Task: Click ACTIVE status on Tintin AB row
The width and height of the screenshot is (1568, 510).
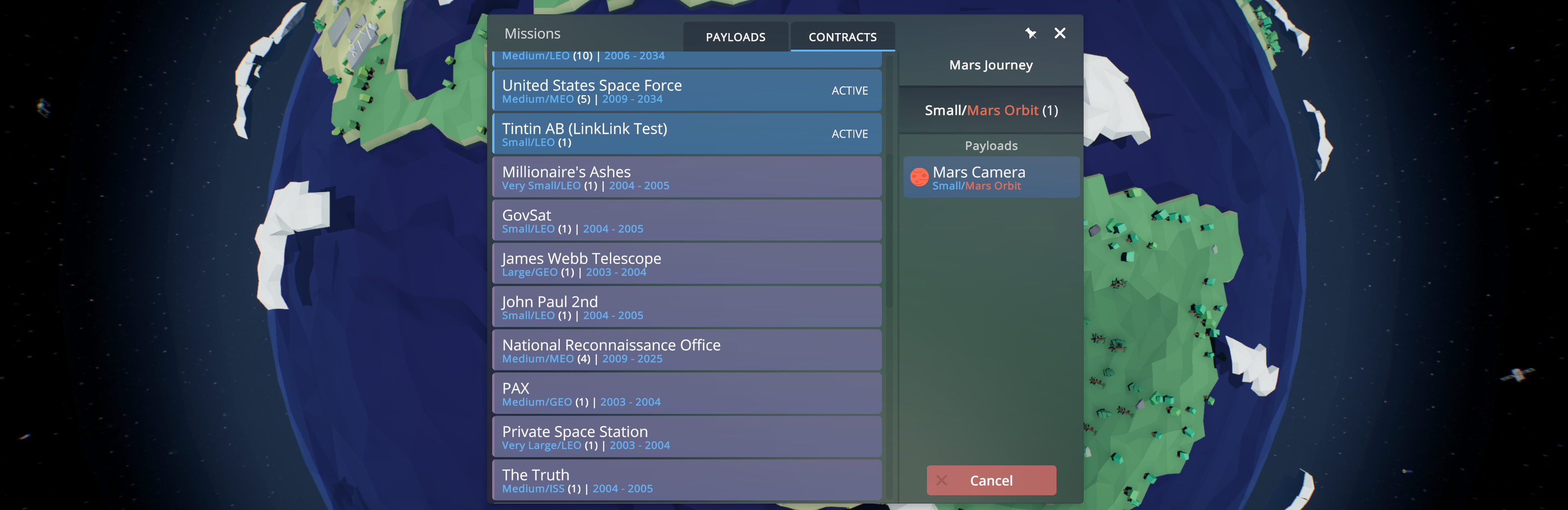Action: [850, 133]
